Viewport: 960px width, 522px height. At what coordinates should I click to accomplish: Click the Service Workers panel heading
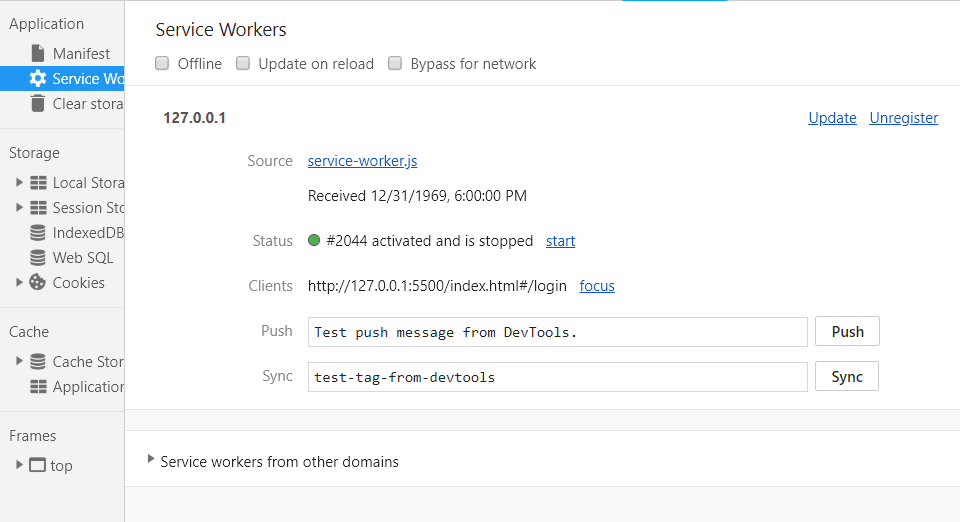pyautogui.click(x=221, y=30)
